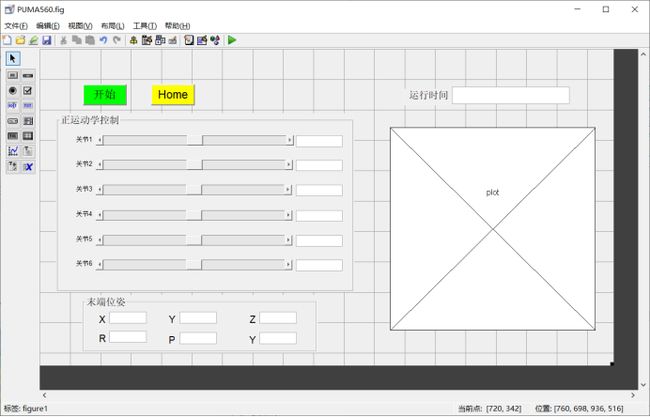The height and width of the screenshot is (417, 650).
Task: Open the Align Objects tool
Action: click(133, 40)
